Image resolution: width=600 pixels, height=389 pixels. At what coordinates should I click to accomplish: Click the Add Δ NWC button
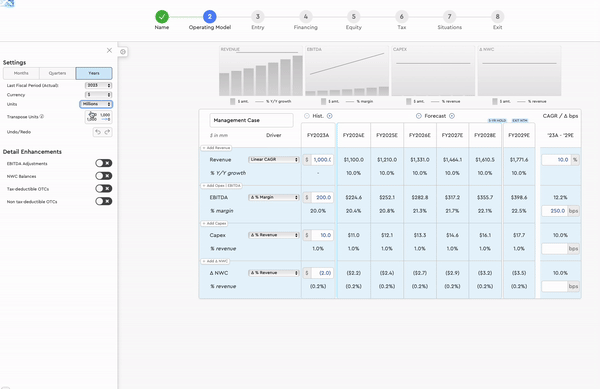[215, 261]
